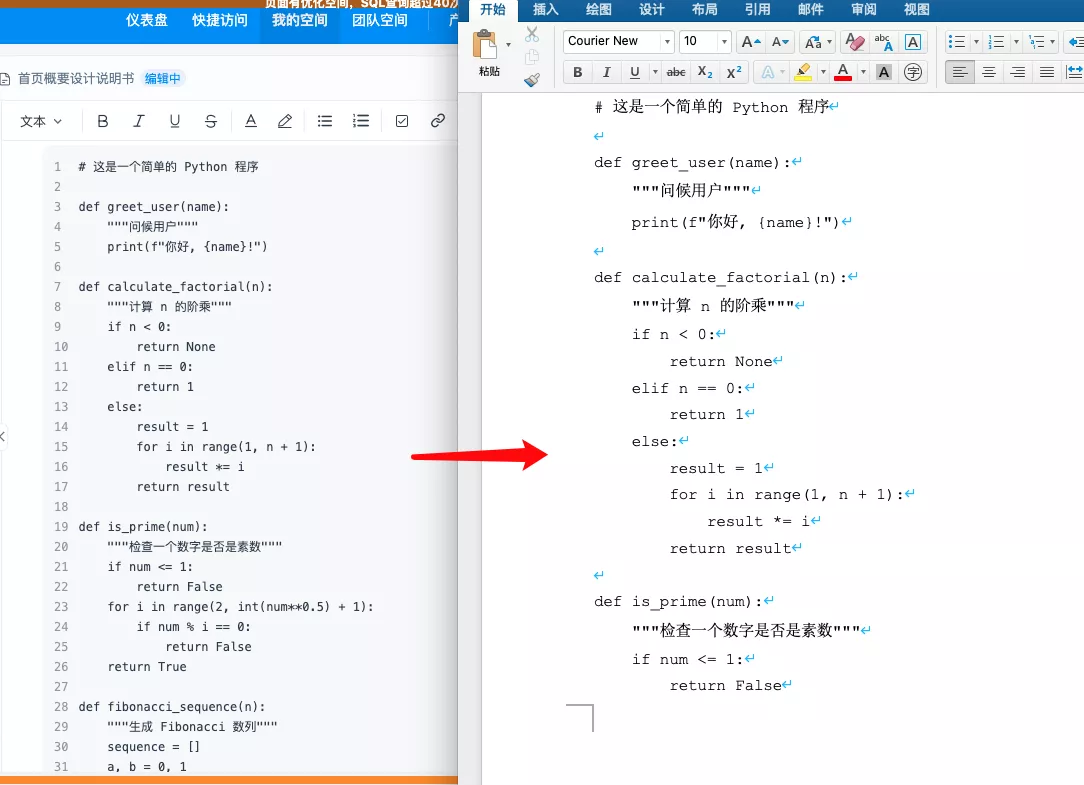Open 我的空间 in the navigation bar
This screenshot has height=785, width=1084.
pyautogui.click(x=299, y=20)
